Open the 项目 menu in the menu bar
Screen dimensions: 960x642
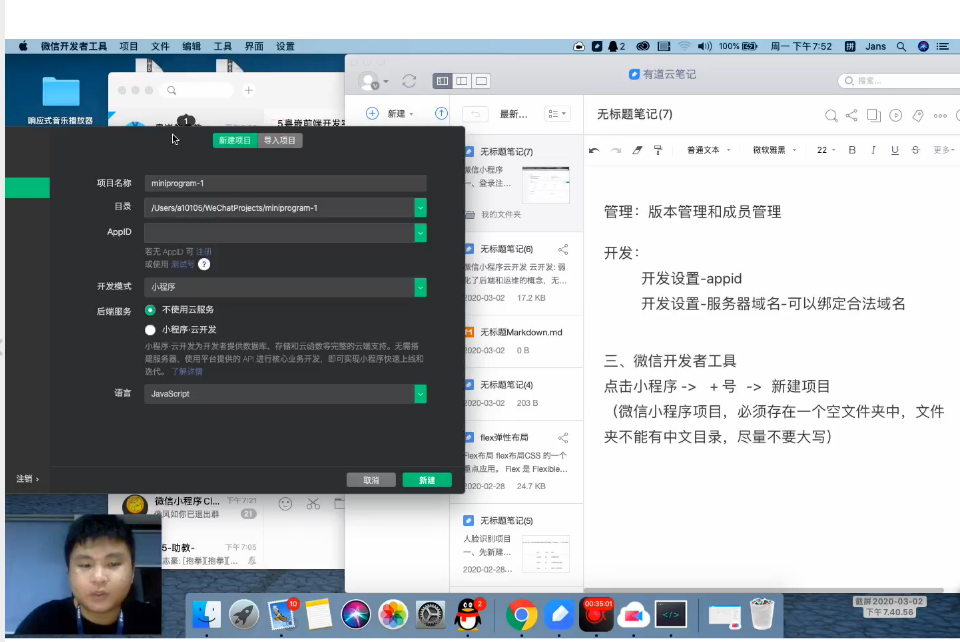pyautogui.click(x=129, y=47)
